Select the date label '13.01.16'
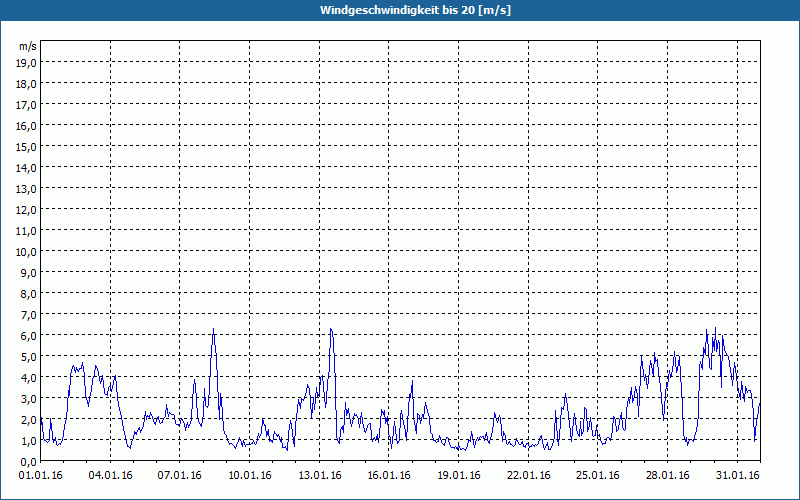This screenshot has width=800, height=500. point(319,476)
